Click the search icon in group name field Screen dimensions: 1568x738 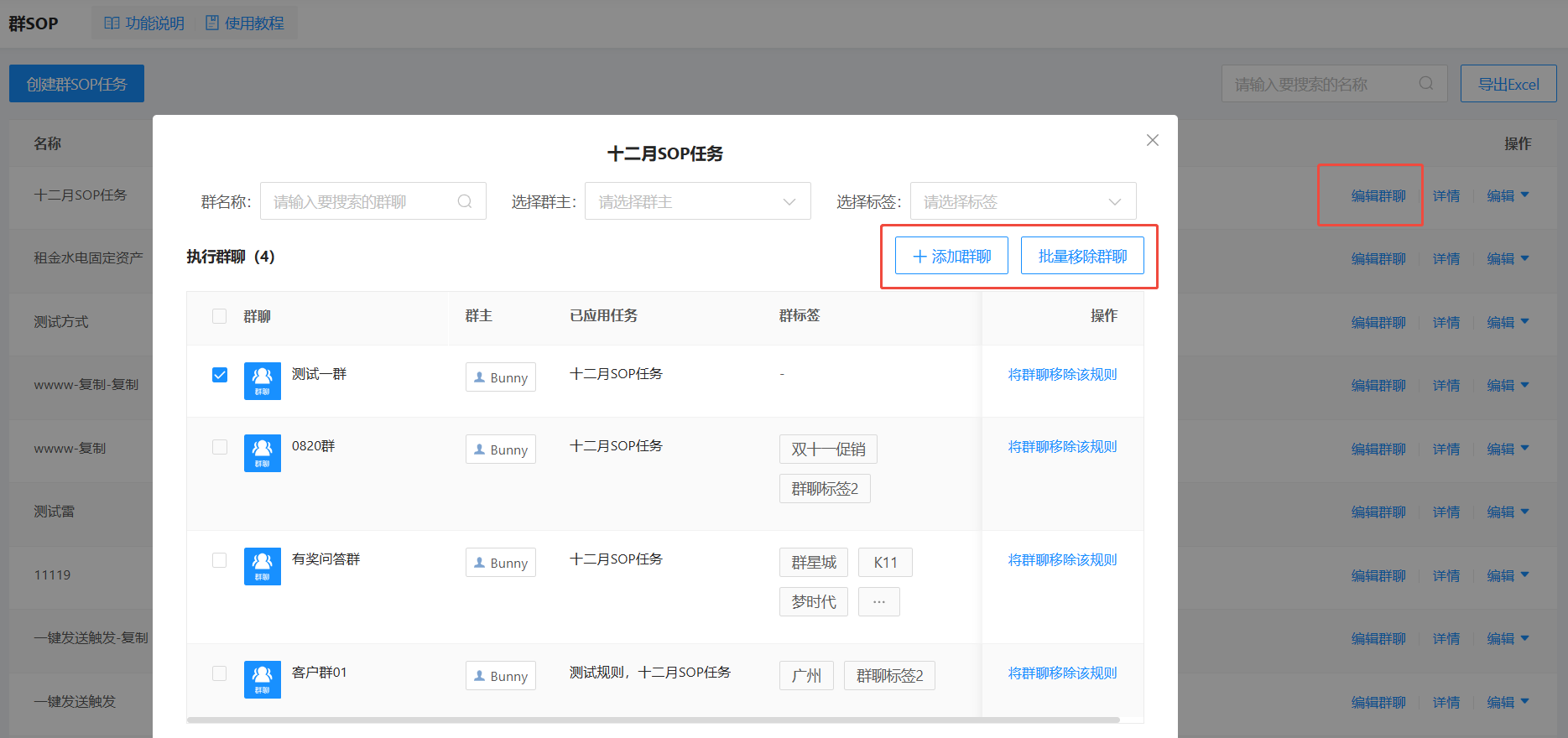pyautogui.click(x=465, y=201)
